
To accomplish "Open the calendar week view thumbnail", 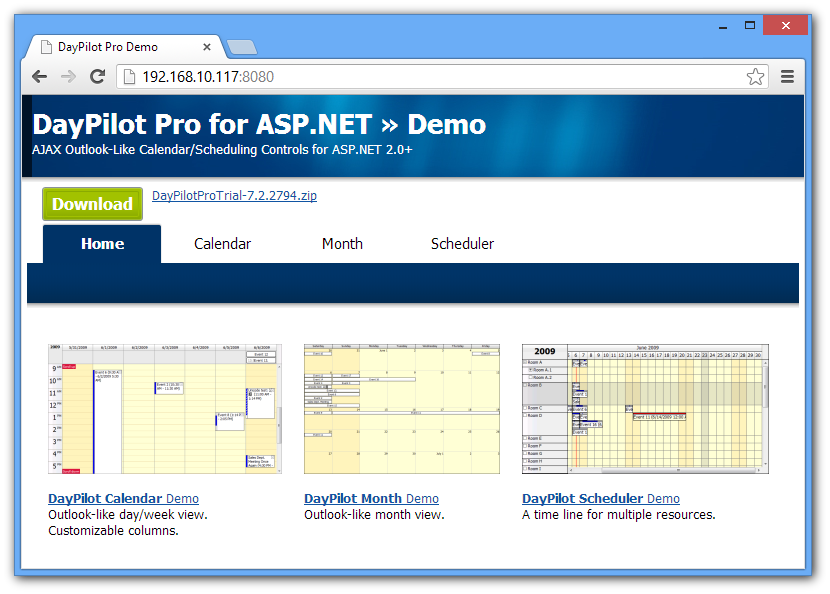I will pos(165,409).
